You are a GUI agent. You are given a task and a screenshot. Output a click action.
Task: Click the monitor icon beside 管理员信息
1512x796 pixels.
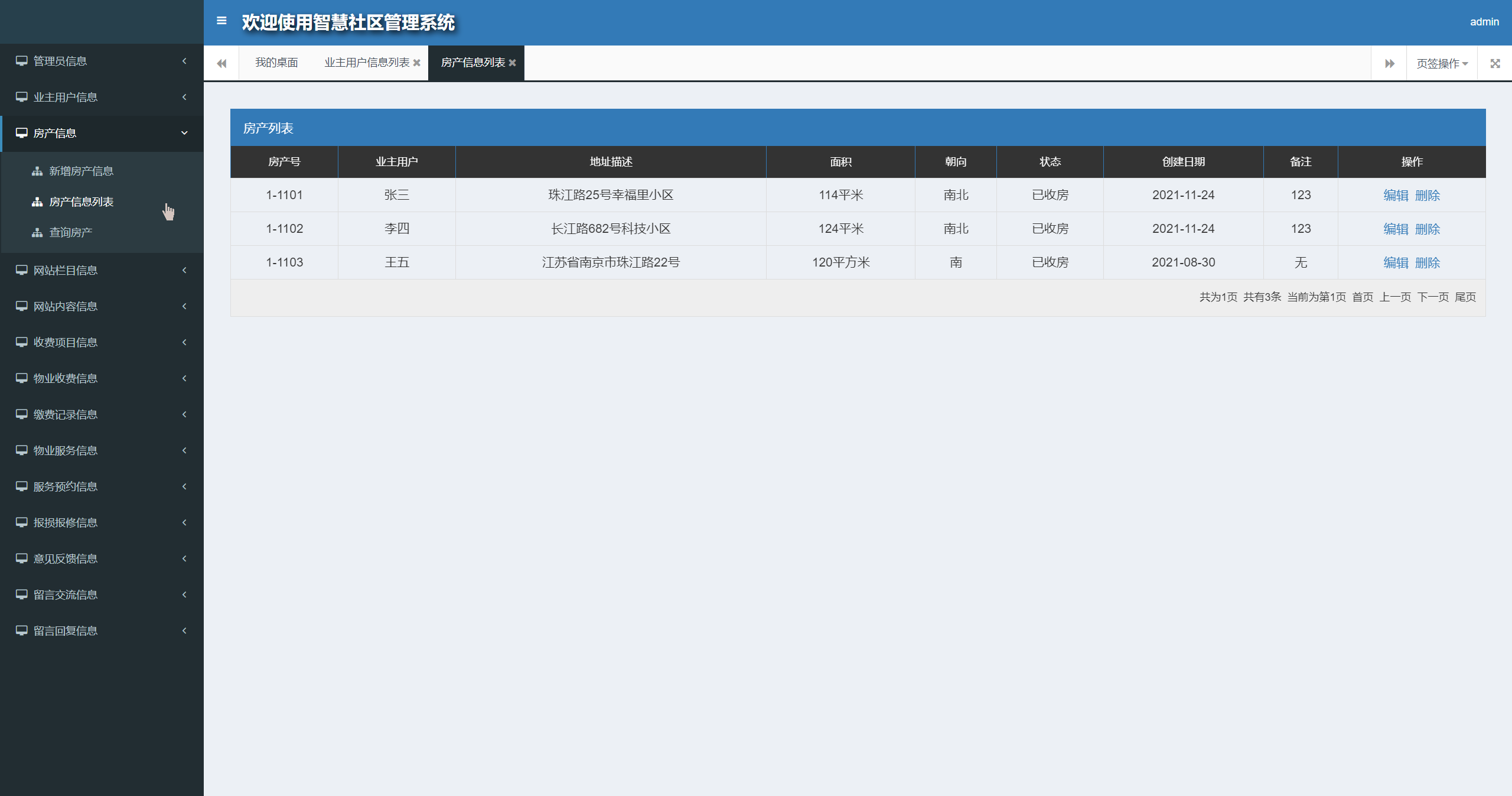[x=22, y=61]
